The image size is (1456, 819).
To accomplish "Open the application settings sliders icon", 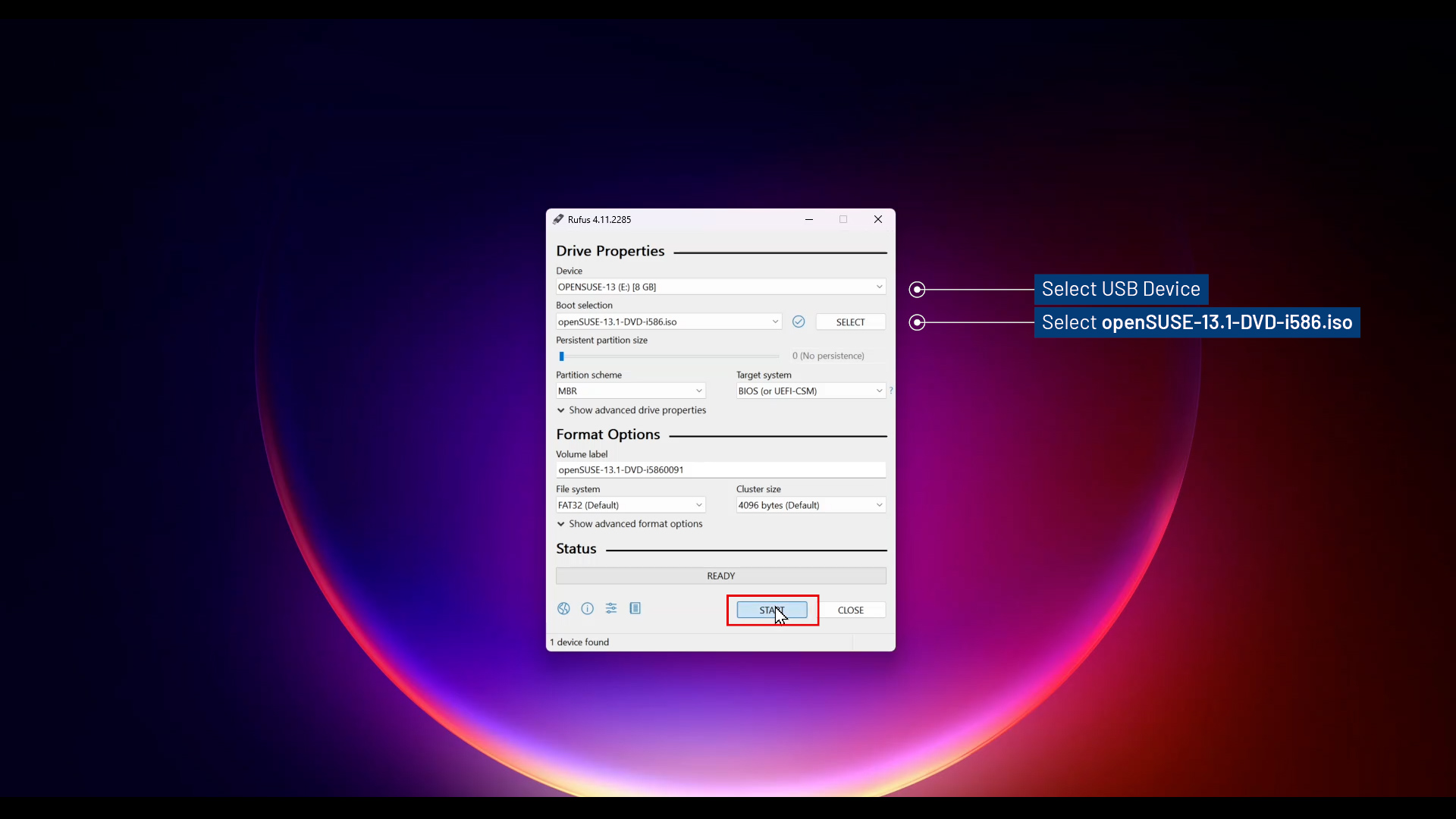I will (611, 608).
